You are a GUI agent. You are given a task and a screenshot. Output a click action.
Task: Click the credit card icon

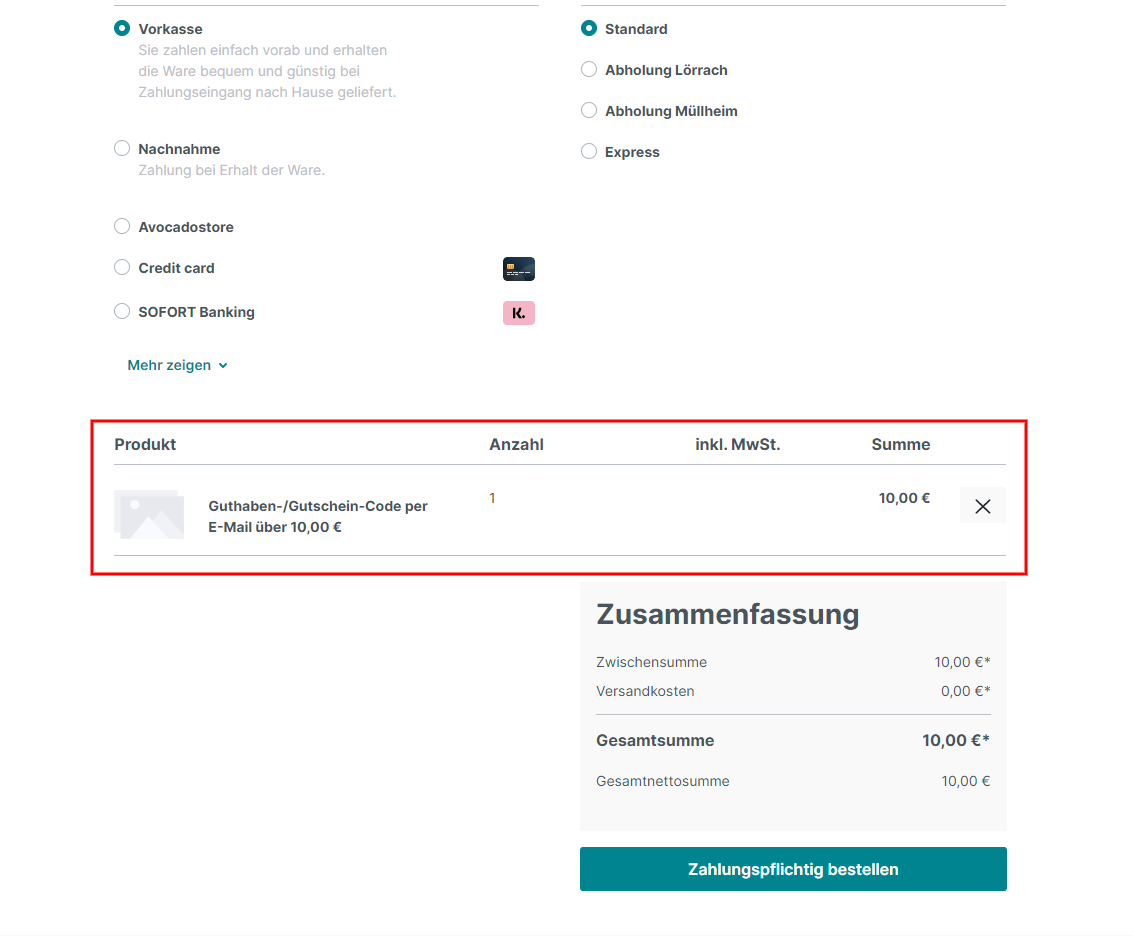point(518,269)
